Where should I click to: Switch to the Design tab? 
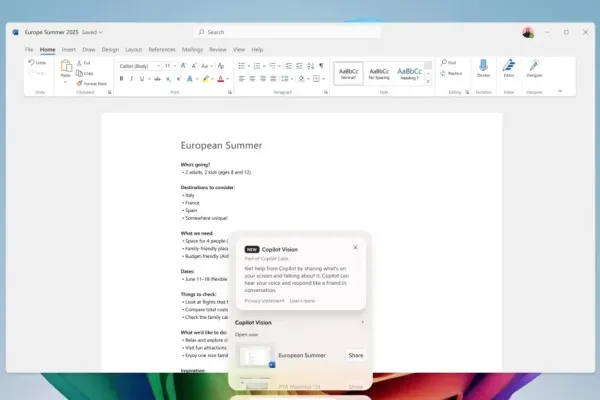pyautogui.click(x=110, y=49)
